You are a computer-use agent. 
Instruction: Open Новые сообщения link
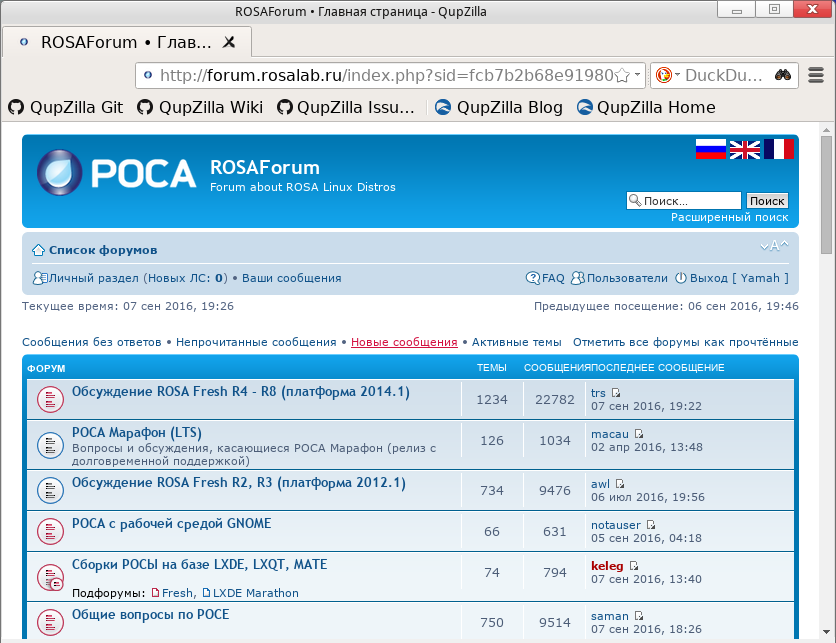pyautogui.click(x=404, y=342)
